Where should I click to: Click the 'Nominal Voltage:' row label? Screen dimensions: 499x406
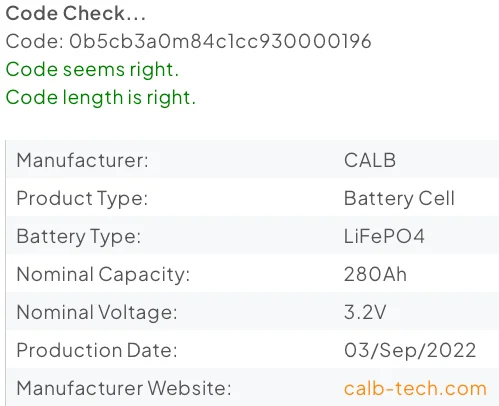(x=97, y=313)
